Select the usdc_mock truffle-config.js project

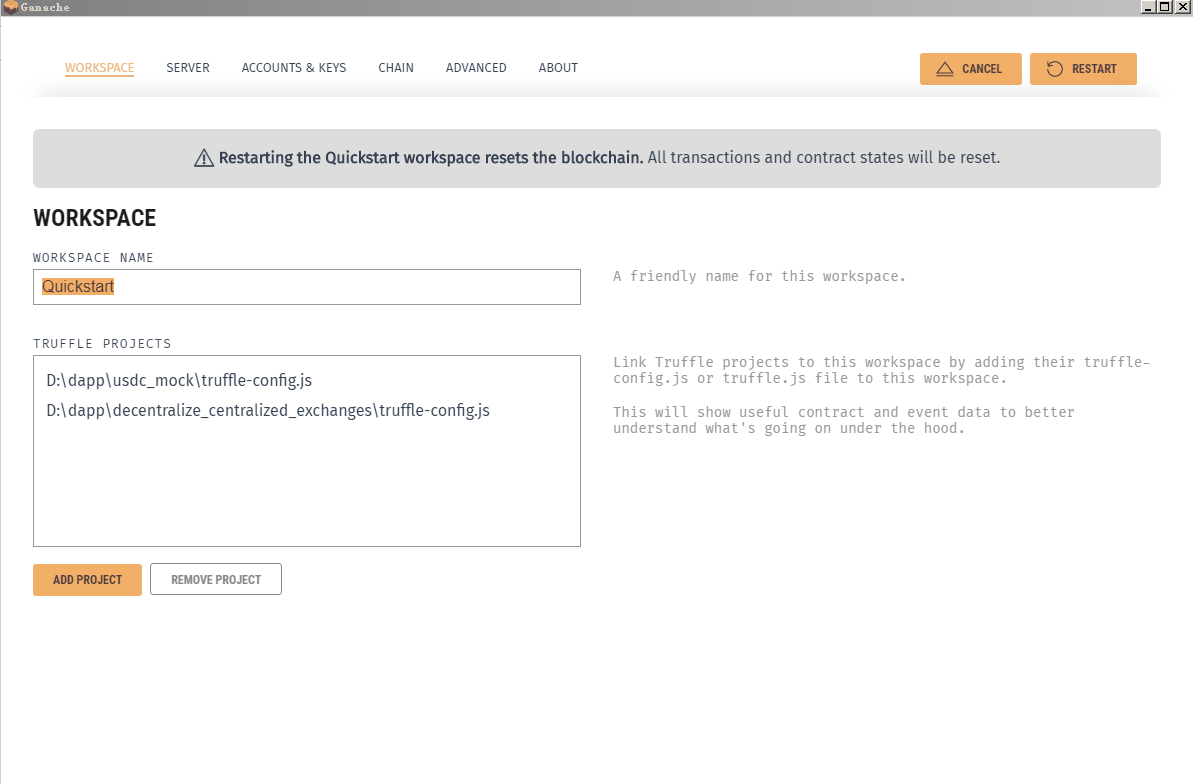click(x=180, y=380)
